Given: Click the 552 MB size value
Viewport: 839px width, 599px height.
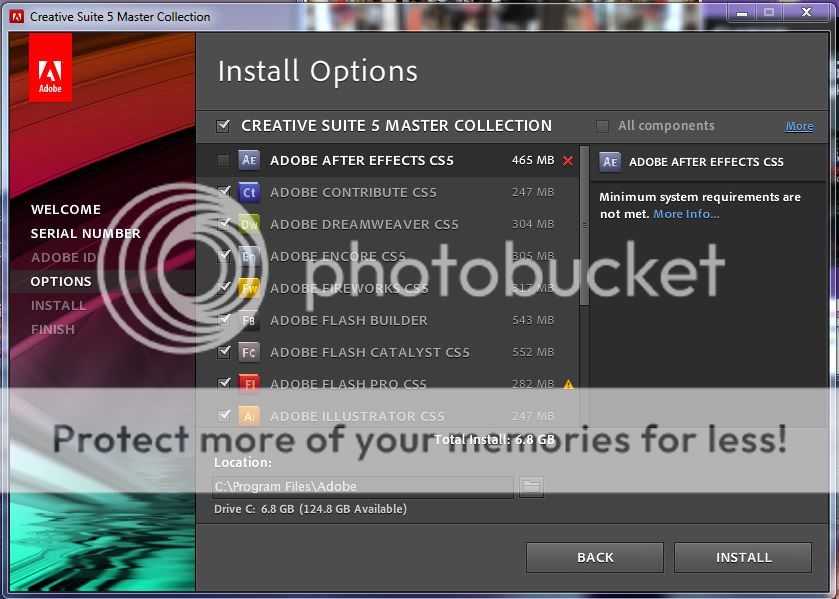Looking at the screenshot, I should click(x=533, y=352).
